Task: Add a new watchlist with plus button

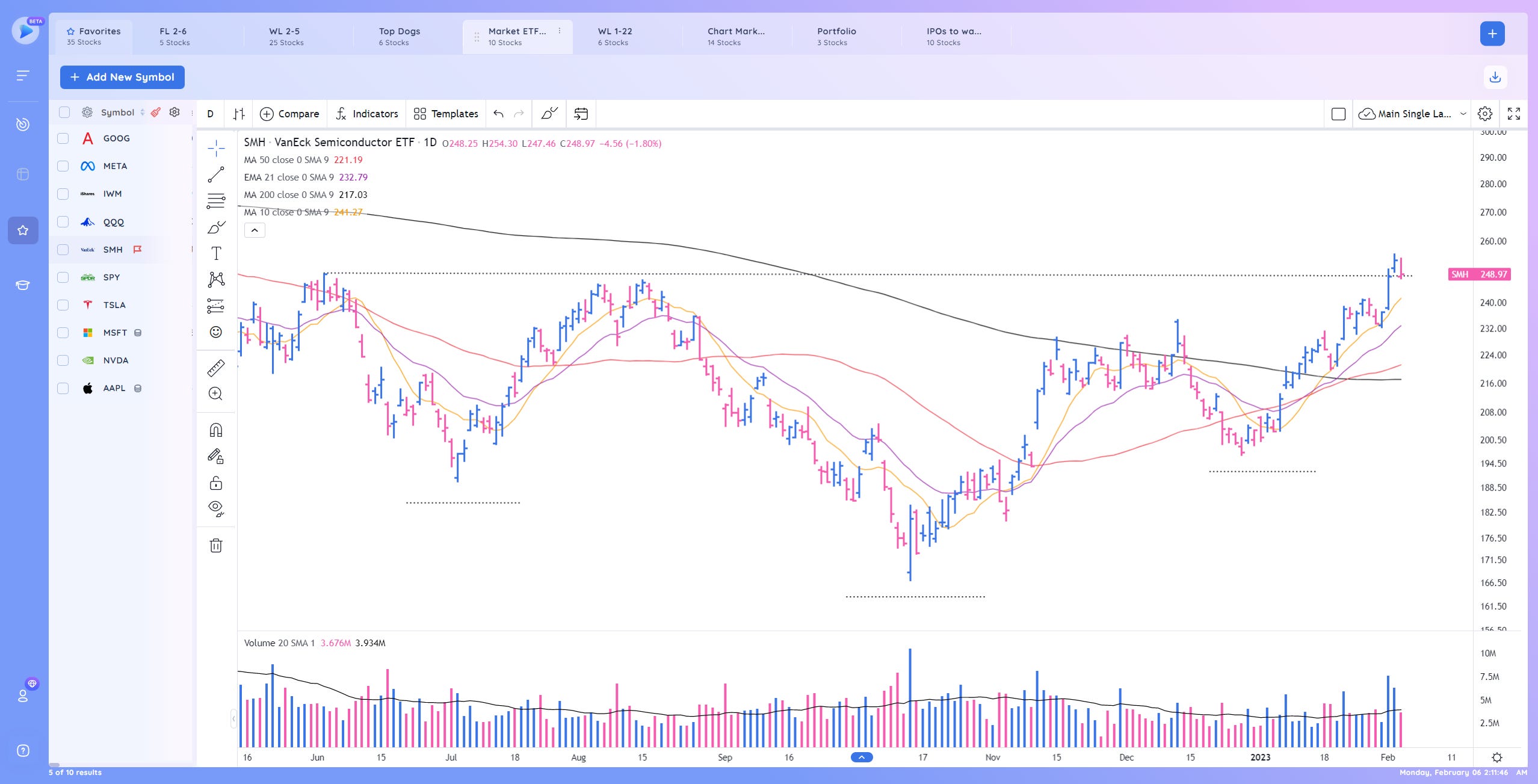Action: tap(1492, 34)
